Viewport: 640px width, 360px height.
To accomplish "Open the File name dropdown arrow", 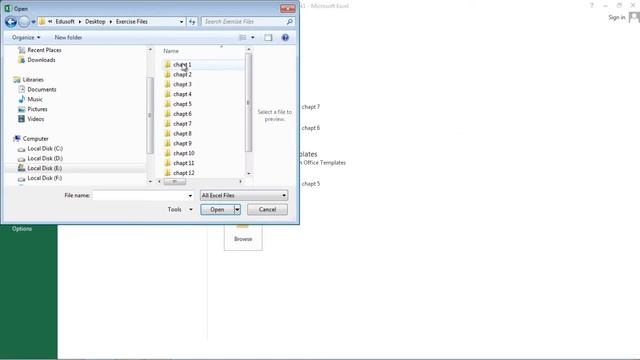I will point(190,196).
